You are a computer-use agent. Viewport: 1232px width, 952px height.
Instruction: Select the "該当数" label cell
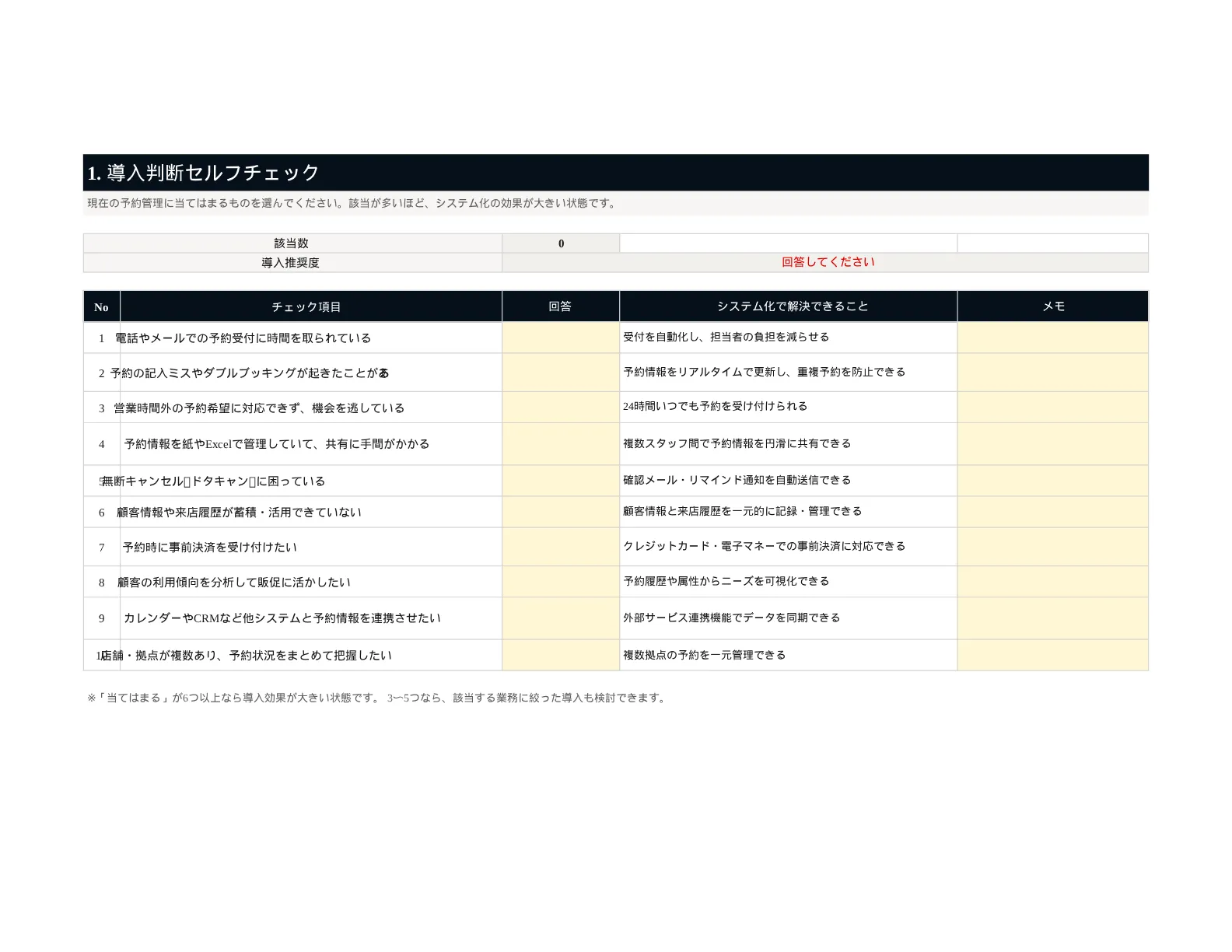(292, 243)
